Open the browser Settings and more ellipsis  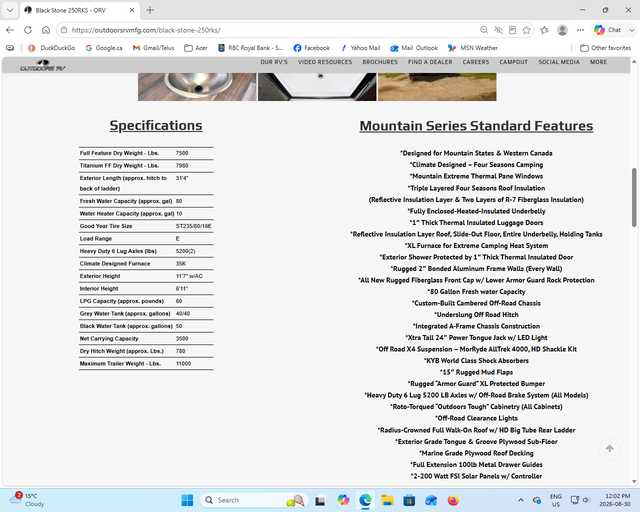click(x=580, y=30)
